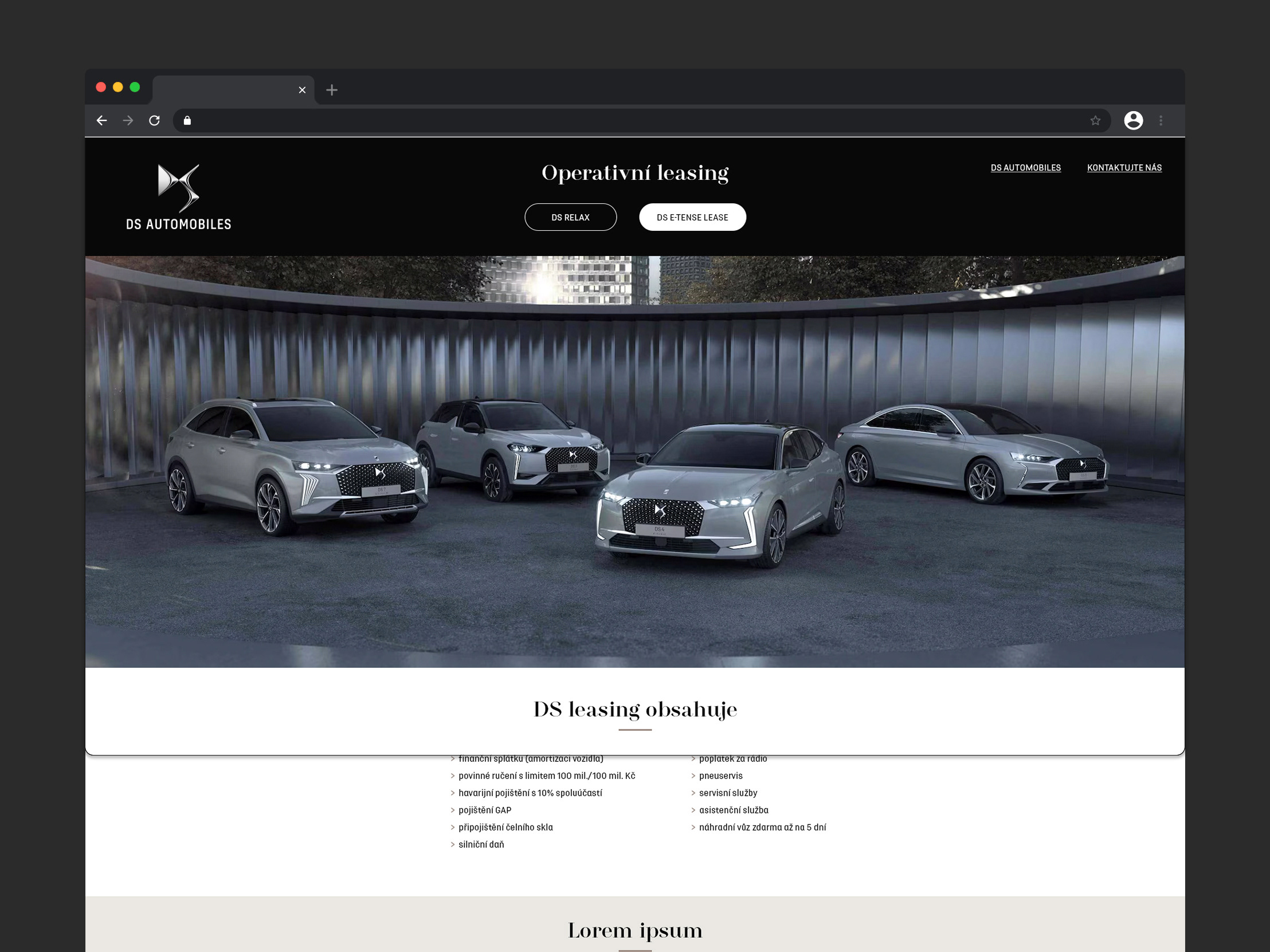Screen dimensions: 1270x952
Task: Click the Lorem ipsum heading
Action: coord(635,930)
